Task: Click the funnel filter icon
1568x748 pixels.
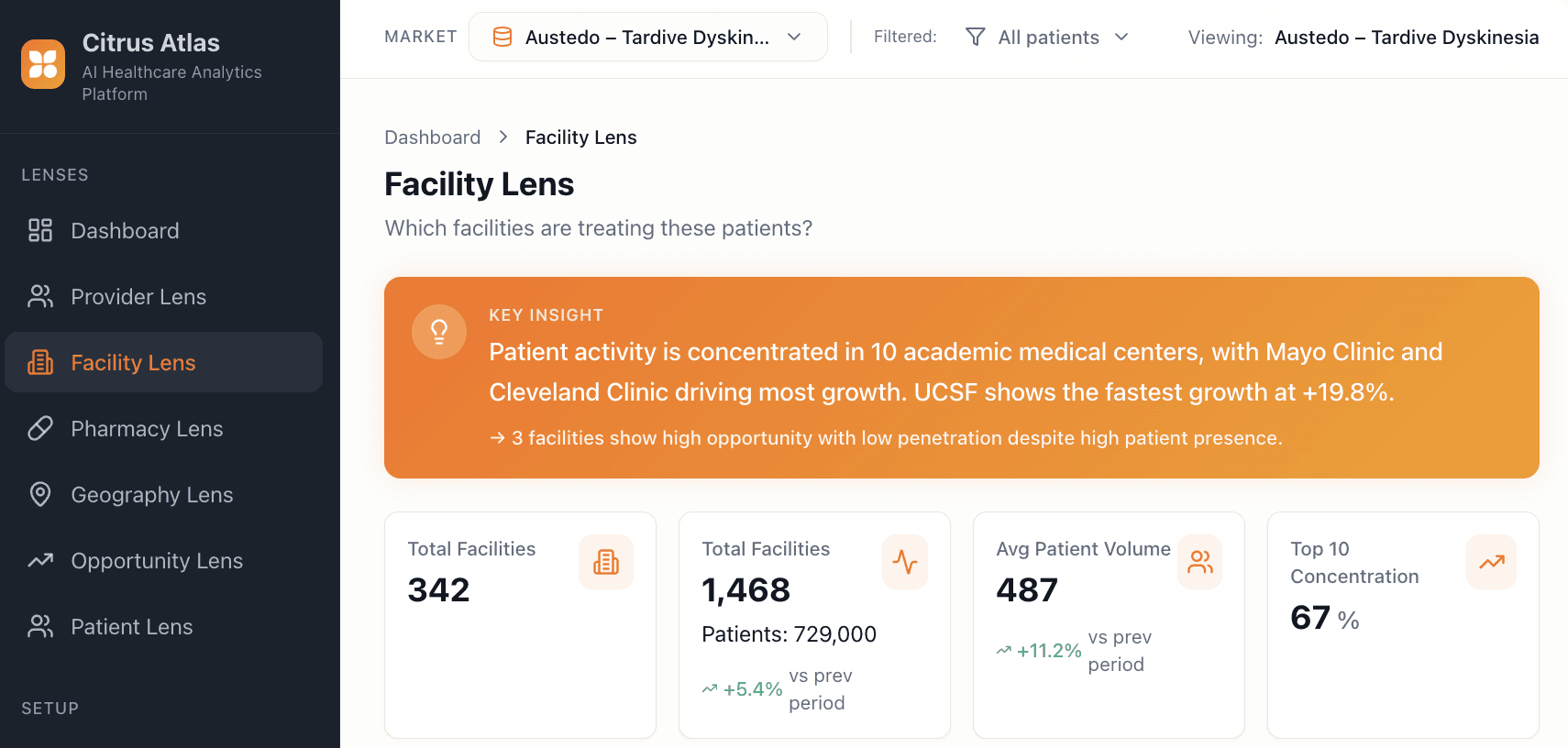Action: pyautogui.click(x=976, y=37)
